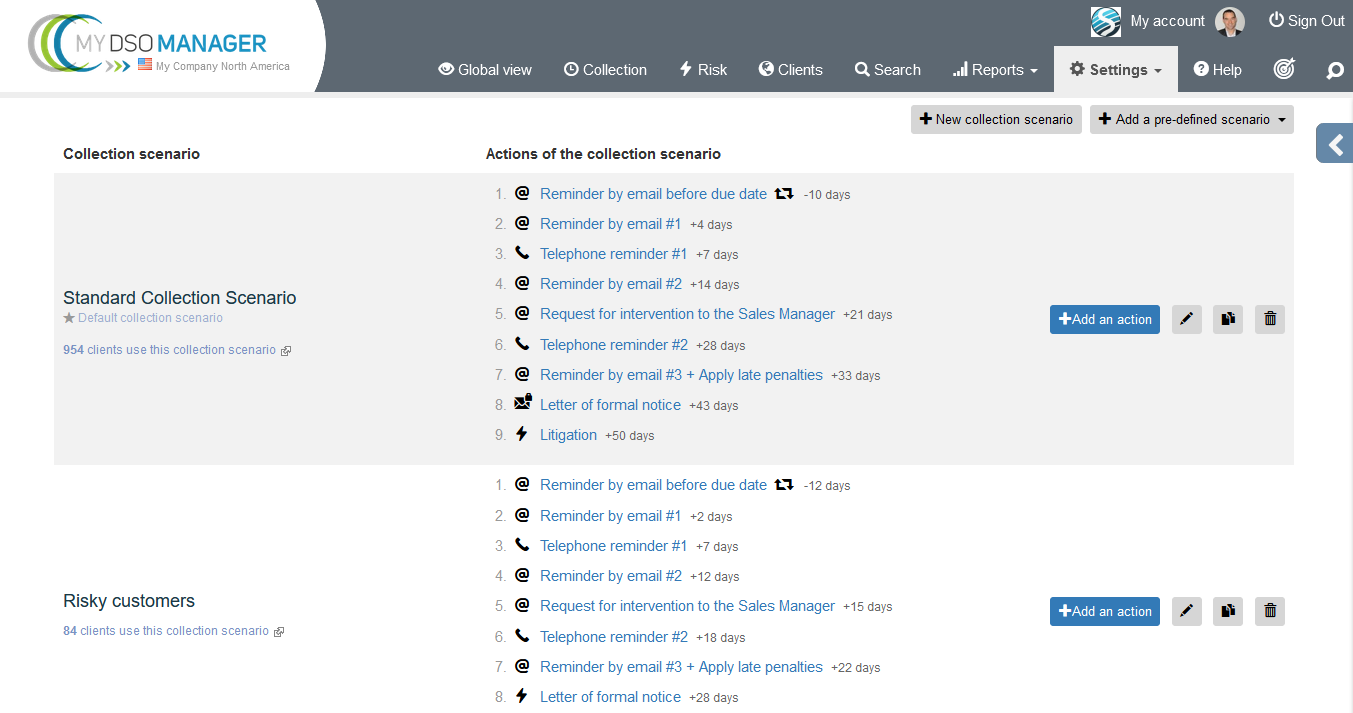Switch to the Collection menu item
The image size is (1353, 713).
click(605, 70)
